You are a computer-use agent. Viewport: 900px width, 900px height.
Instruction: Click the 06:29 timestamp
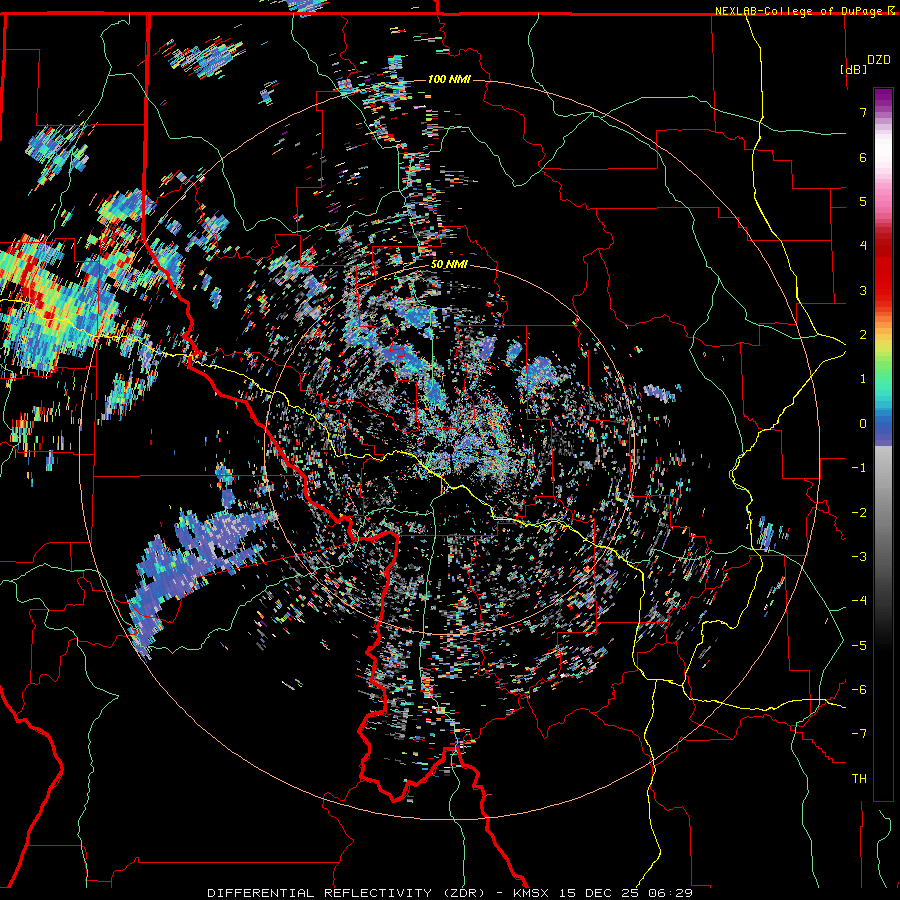tap(670, 893)
